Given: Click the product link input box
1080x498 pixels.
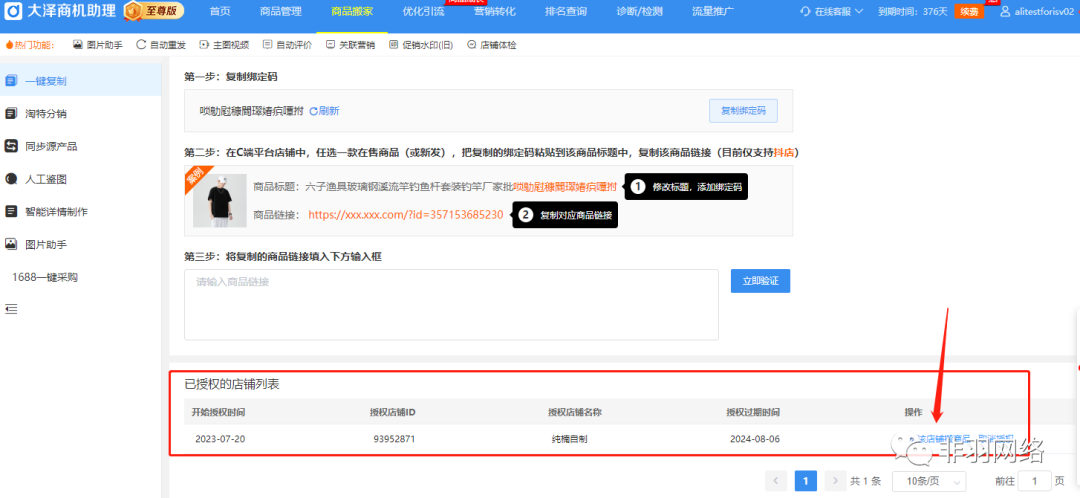Looking at the screenshot, I should (x=451, y=304).
